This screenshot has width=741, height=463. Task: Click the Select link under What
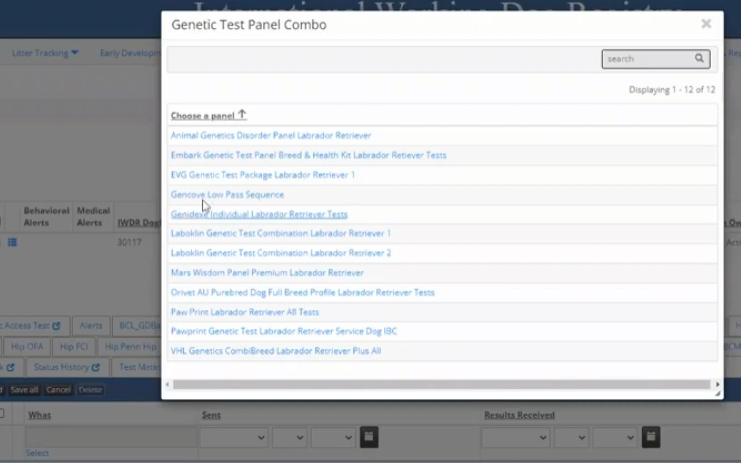tap(37, 453)
